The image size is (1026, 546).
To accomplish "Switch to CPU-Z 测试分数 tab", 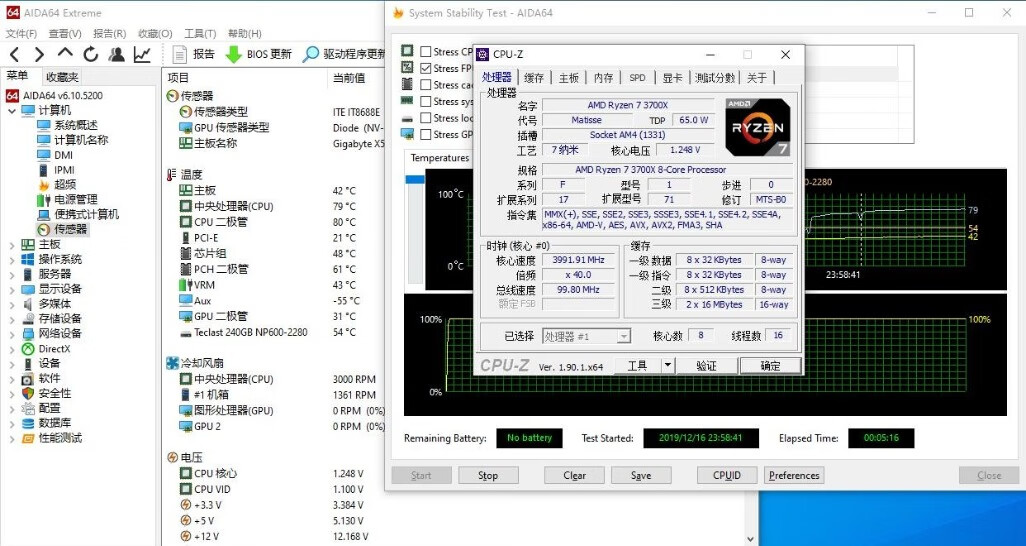I will click(x=715, y=78).
